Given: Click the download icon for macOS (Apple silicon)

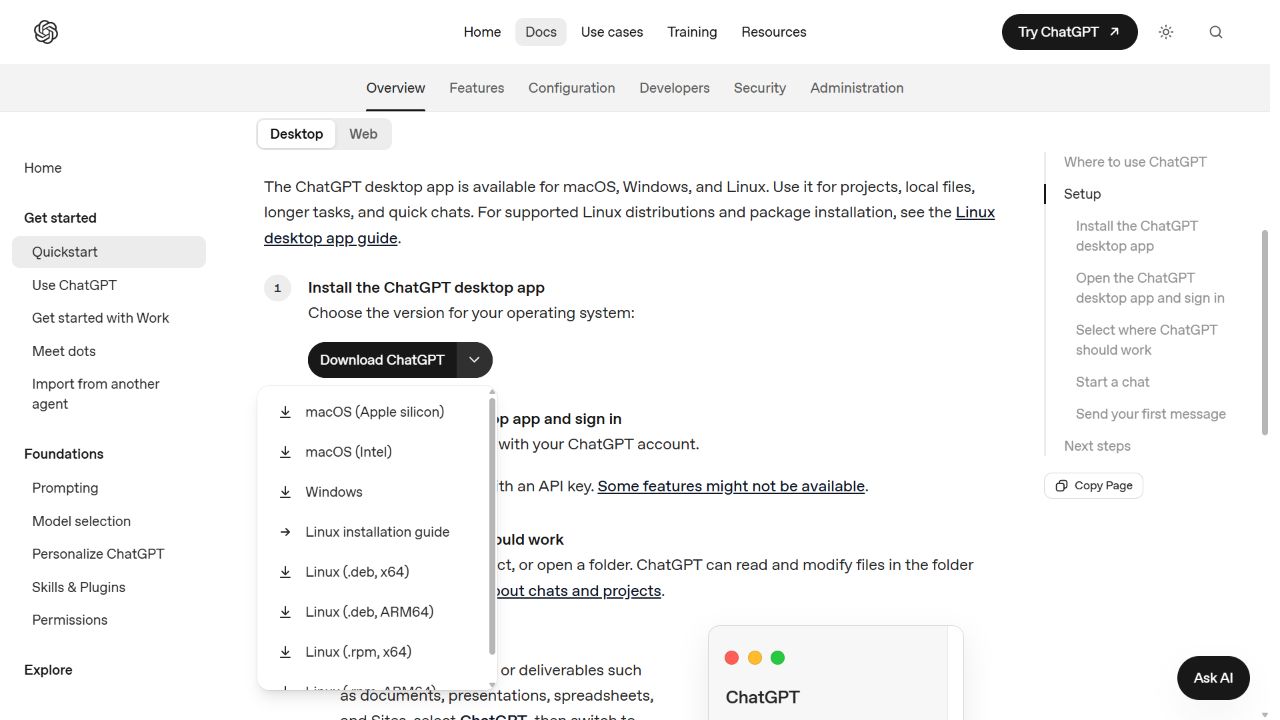Looking at the screenshot, I should click(285, 412).
